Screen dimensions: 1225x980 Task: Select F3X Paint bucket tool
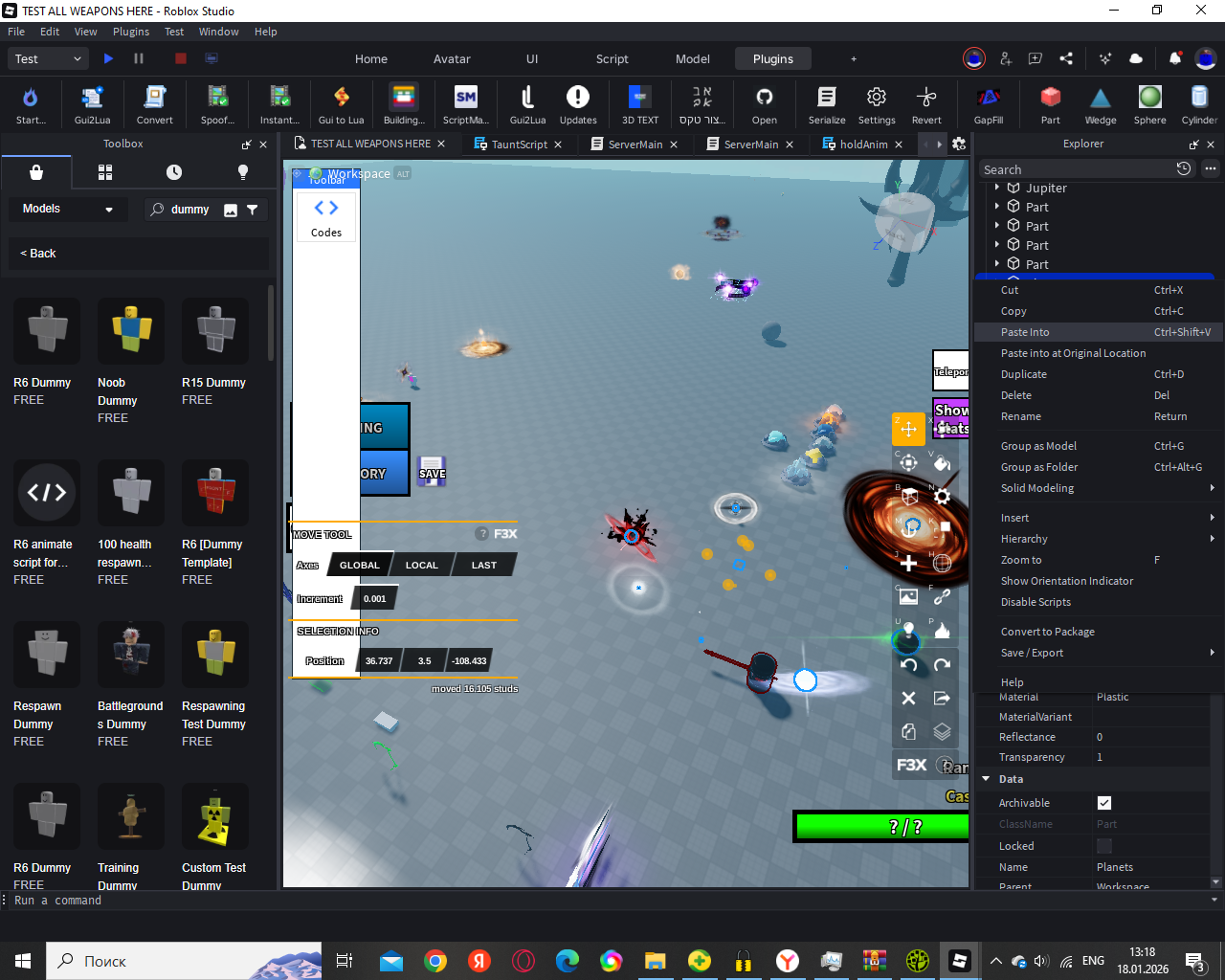pos(942,463)
